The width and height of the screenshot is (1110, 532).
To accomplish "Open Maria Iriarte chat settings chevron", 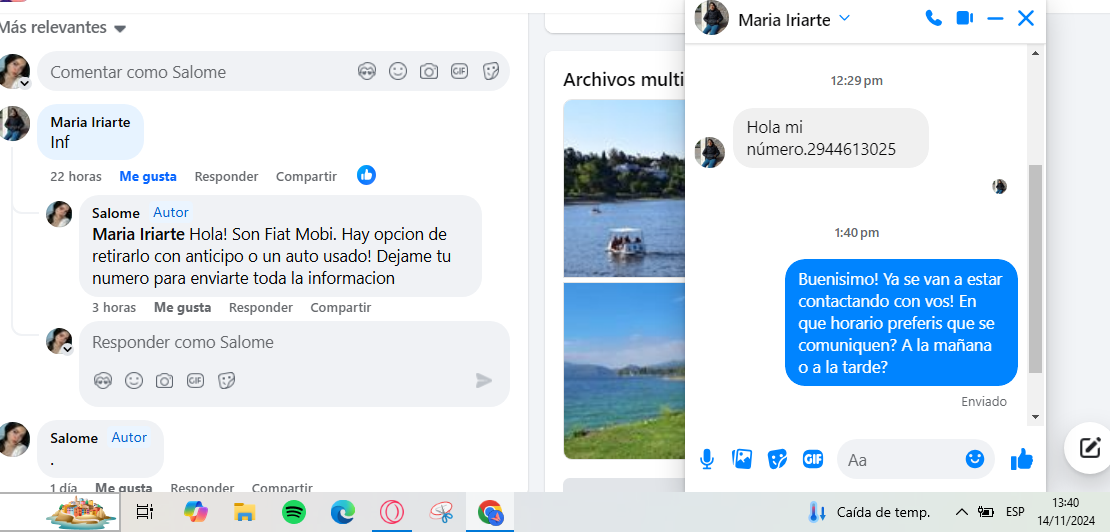I will click(844, 18).
